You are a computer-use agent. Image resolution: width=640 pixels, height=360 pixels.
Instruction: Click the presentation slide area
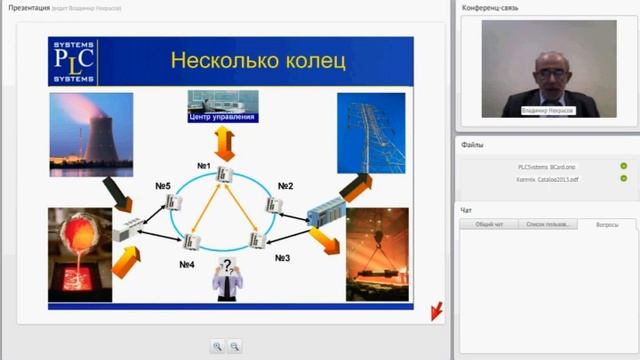[x=231, y=173]
